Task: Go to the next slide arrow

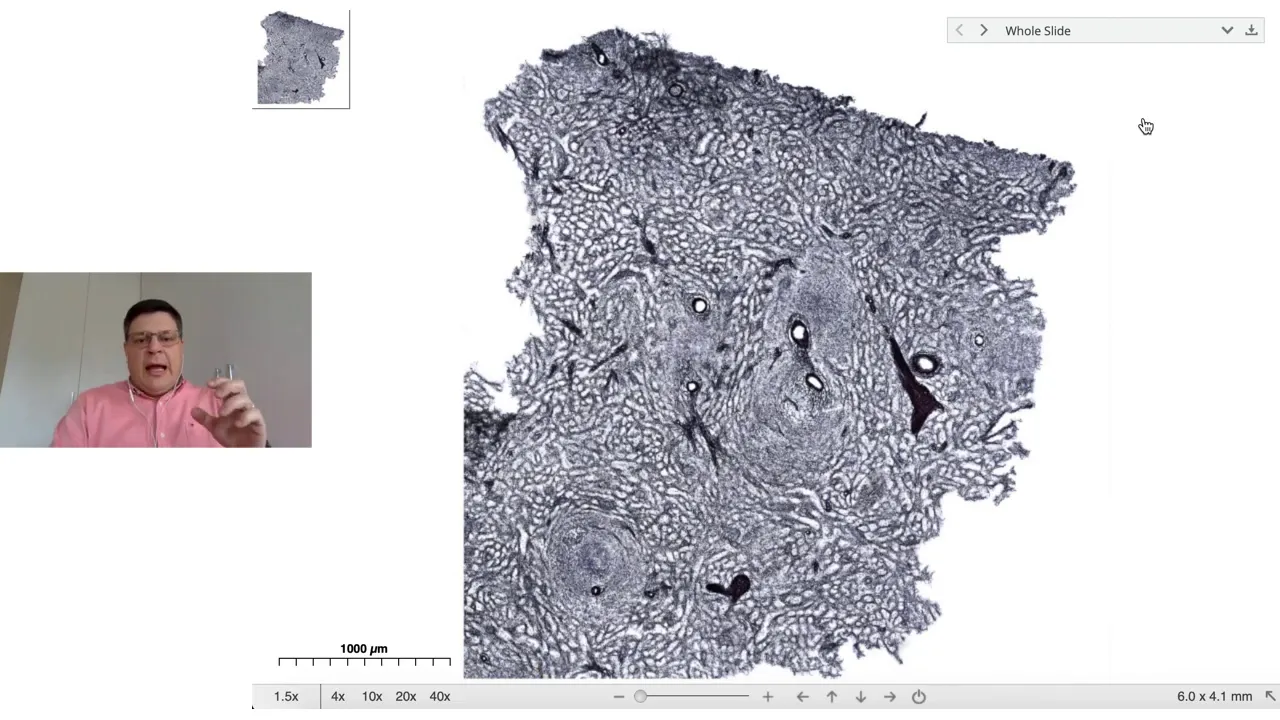Action: tap(984, 31)
